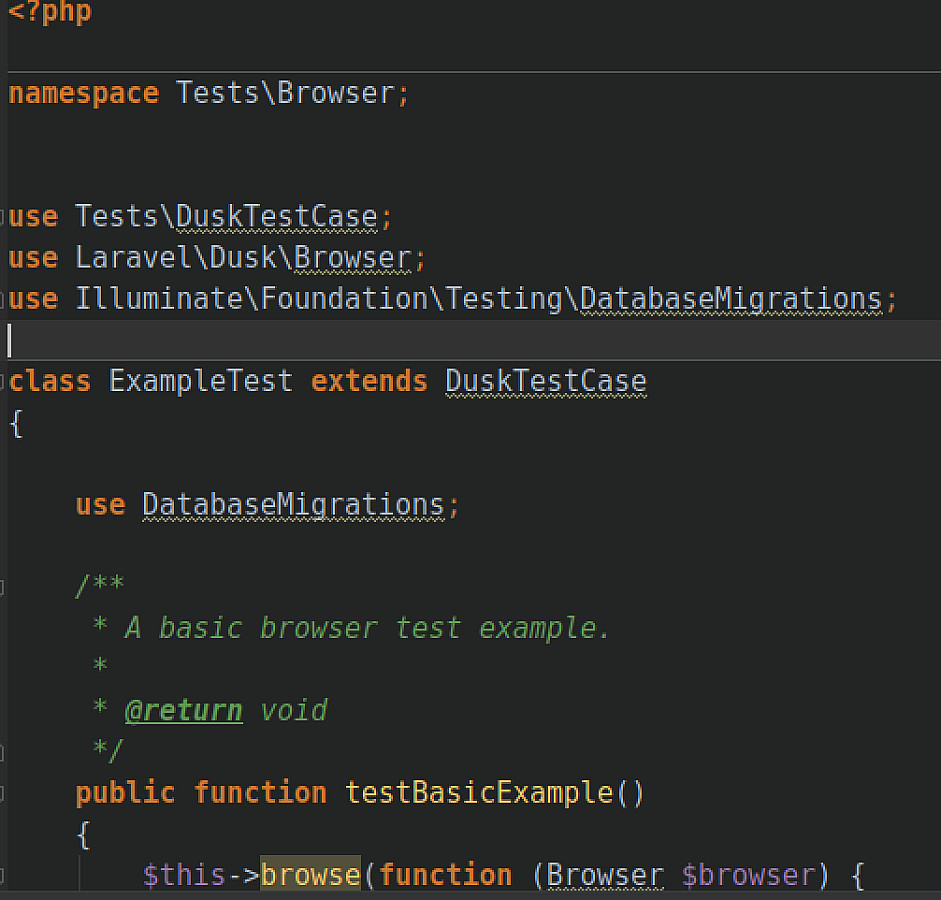Place the caret on the $this keyword
The height and width of the screenshot is (900, 941).
[x=184, y=875]
